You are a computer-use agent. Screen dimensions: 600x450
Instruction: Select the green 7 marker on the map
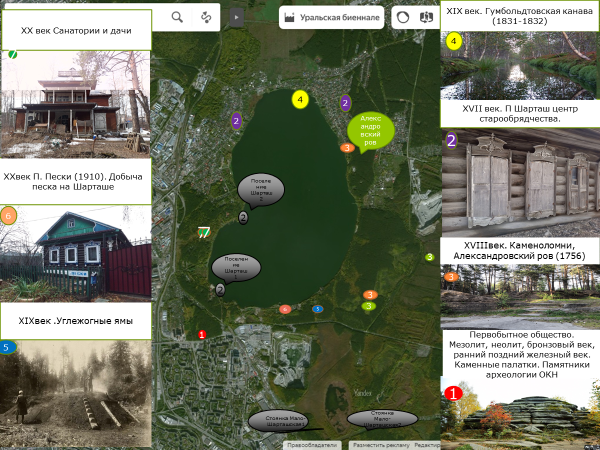204,232
